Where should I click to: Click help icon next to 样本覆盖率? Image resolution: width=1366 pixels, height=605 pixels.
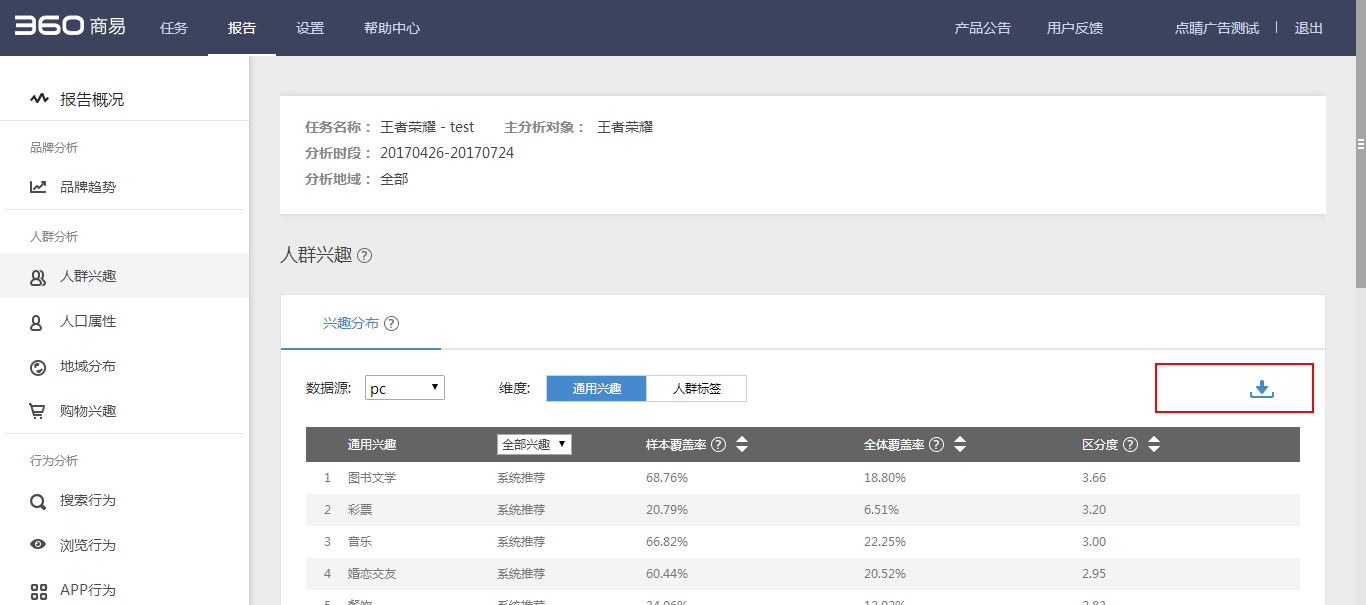coord(718,445)
